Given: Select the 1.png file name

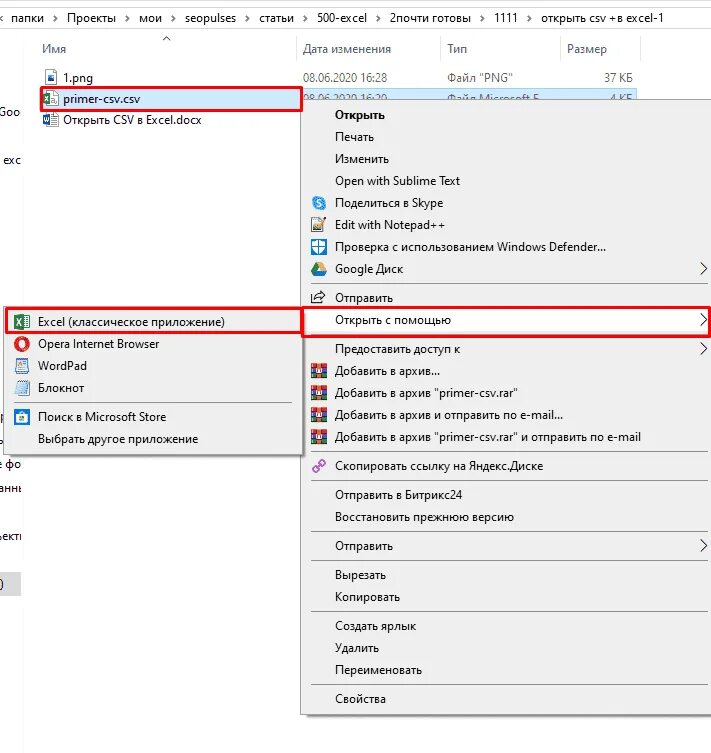Looking at the screenshot, I should 78,78.
